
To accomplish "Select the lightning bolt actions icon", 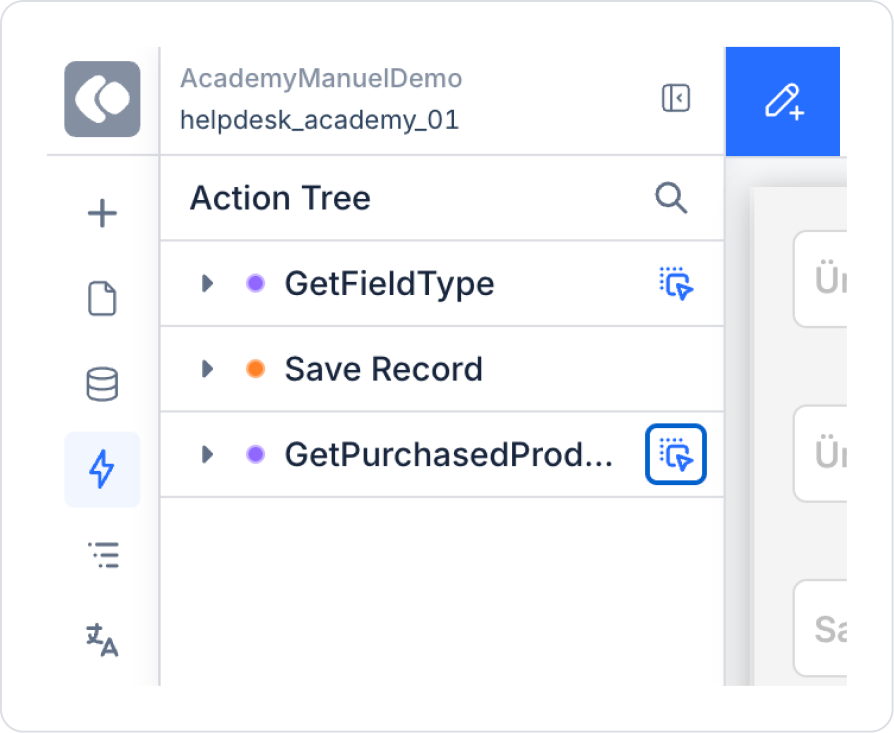I will [102, 469].
